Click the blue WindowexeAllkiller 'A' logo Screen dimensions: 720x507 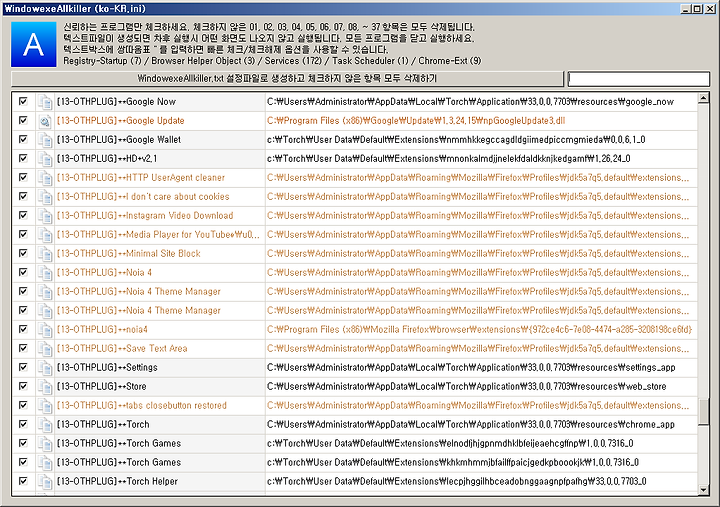34,45
